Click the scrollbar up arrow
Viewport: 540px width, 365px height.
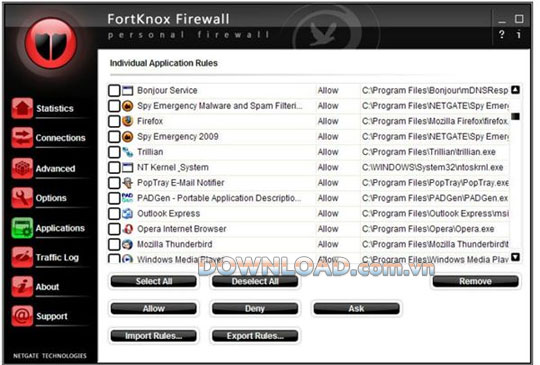[516, 90]
